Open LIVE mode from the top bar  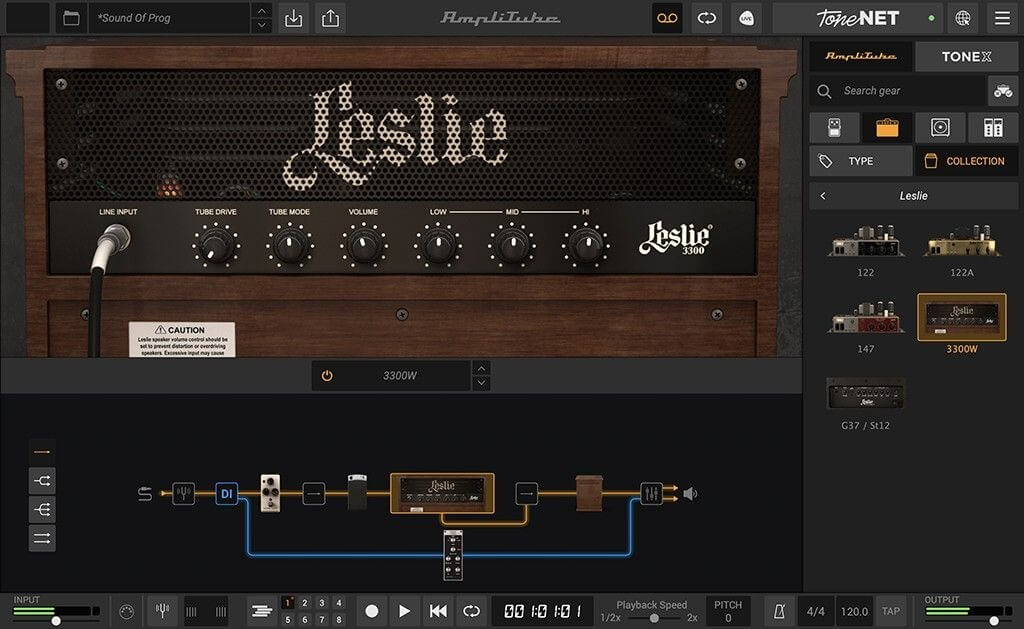point(746,18)
